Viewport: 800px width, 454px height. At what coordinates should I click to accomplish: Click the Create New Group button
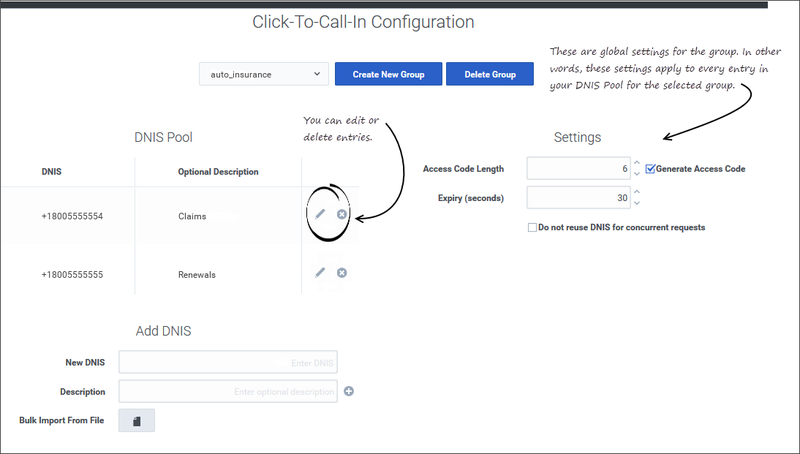point(388,74)
